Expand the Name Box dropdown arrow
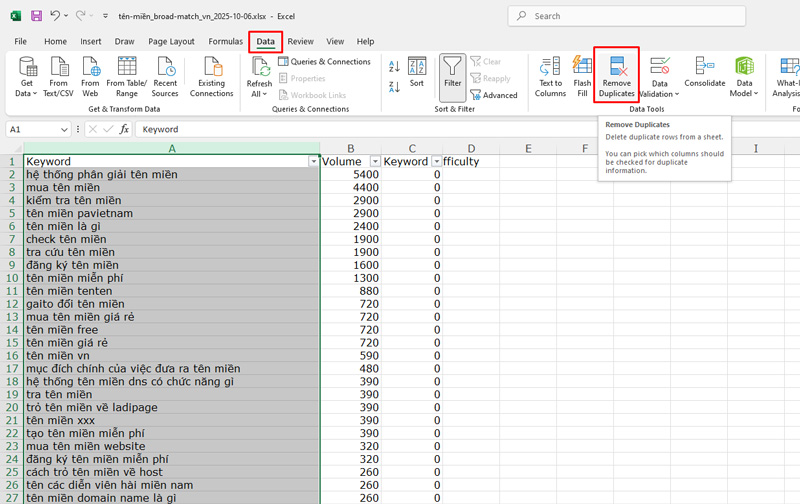This screenshot has height=504, width=800. point(64,129)
